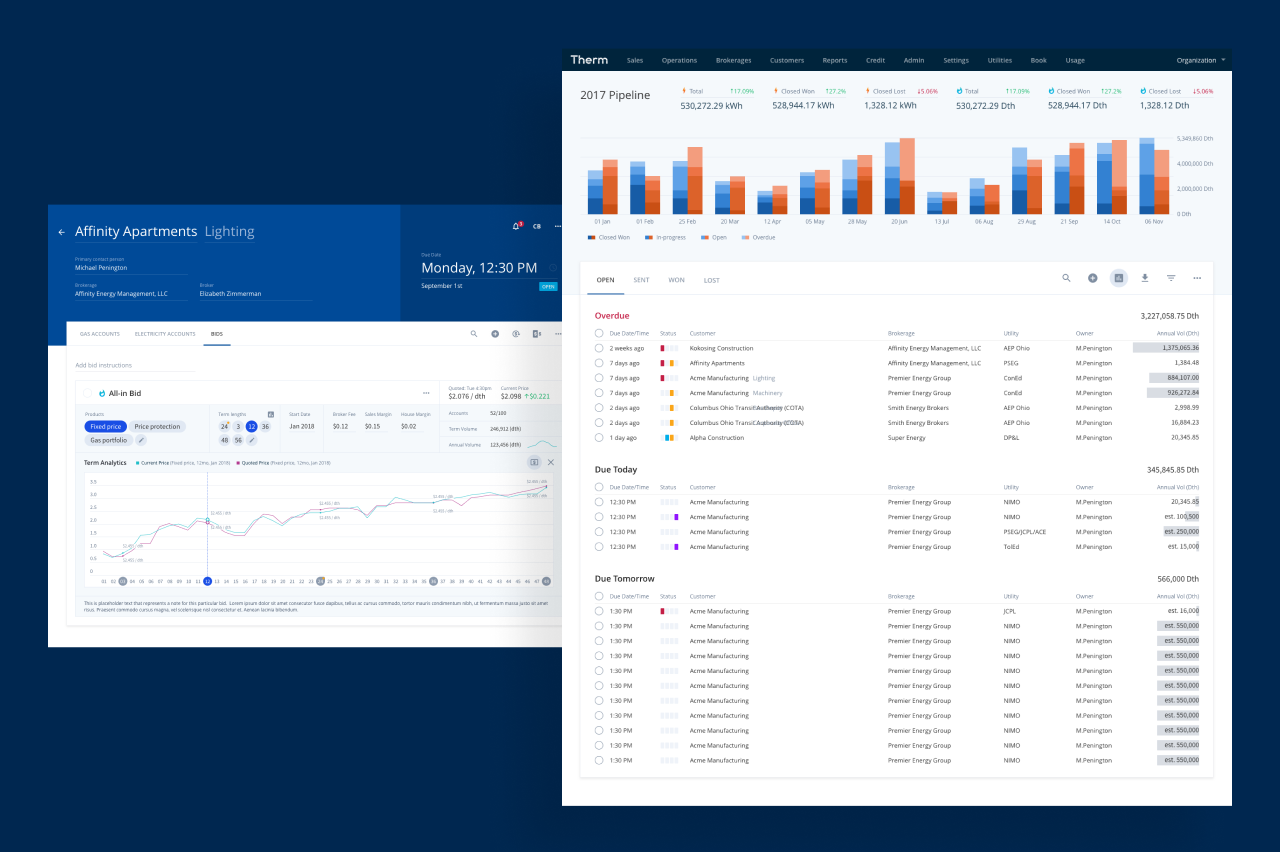Viewport: 1280px width, 852px height.
Task: Close the Term Analytics panel
Action: coord(550,462)
